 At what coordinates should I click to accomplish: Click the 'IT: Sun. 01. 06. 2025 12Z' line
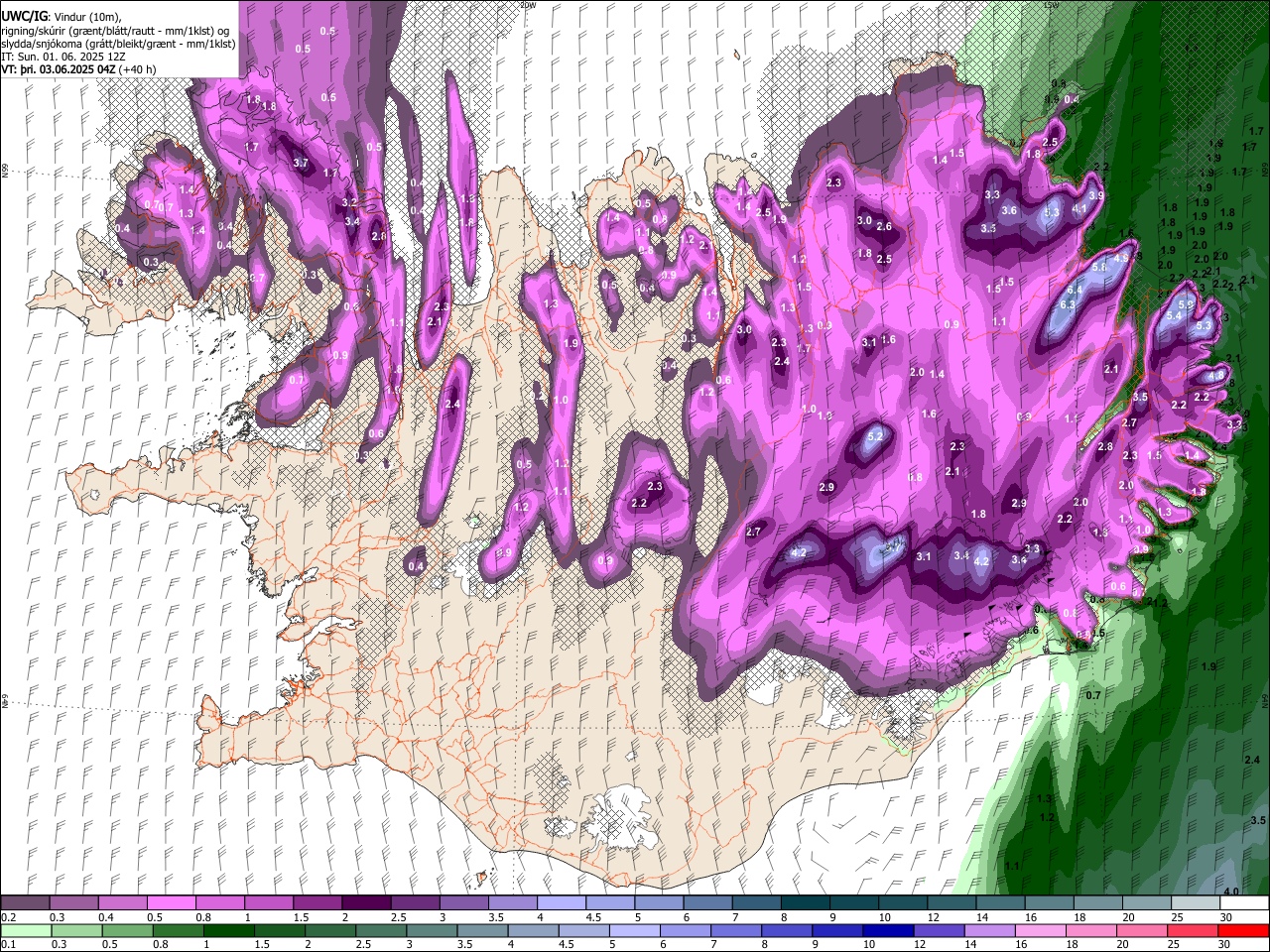(63, 57)
